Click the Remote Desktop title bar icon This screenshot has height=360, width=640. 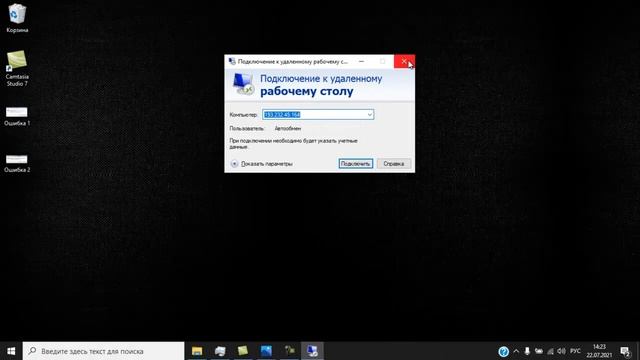click(x=232, y=62)
